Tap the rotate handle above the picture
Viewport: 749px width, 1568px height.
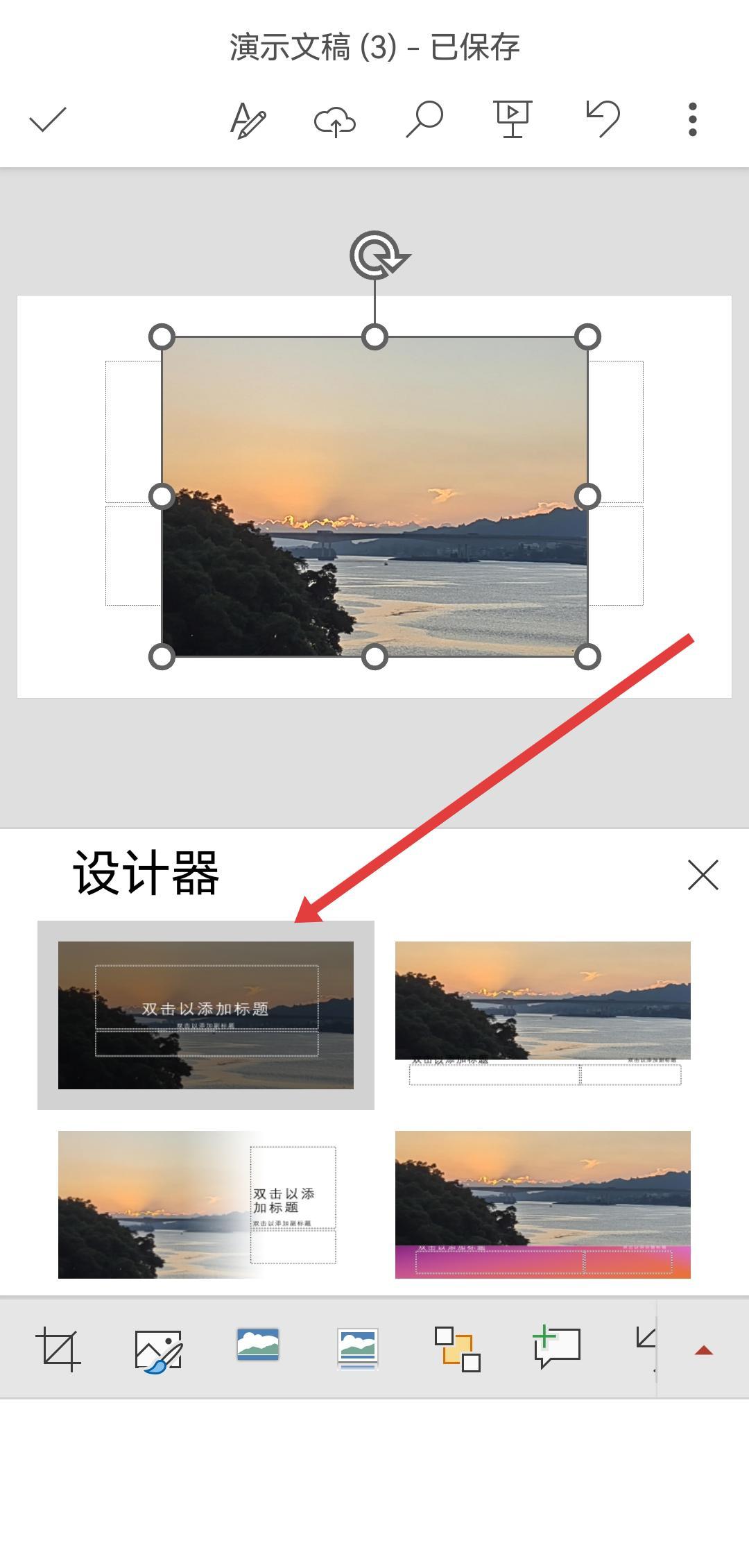tap(377, 255)
